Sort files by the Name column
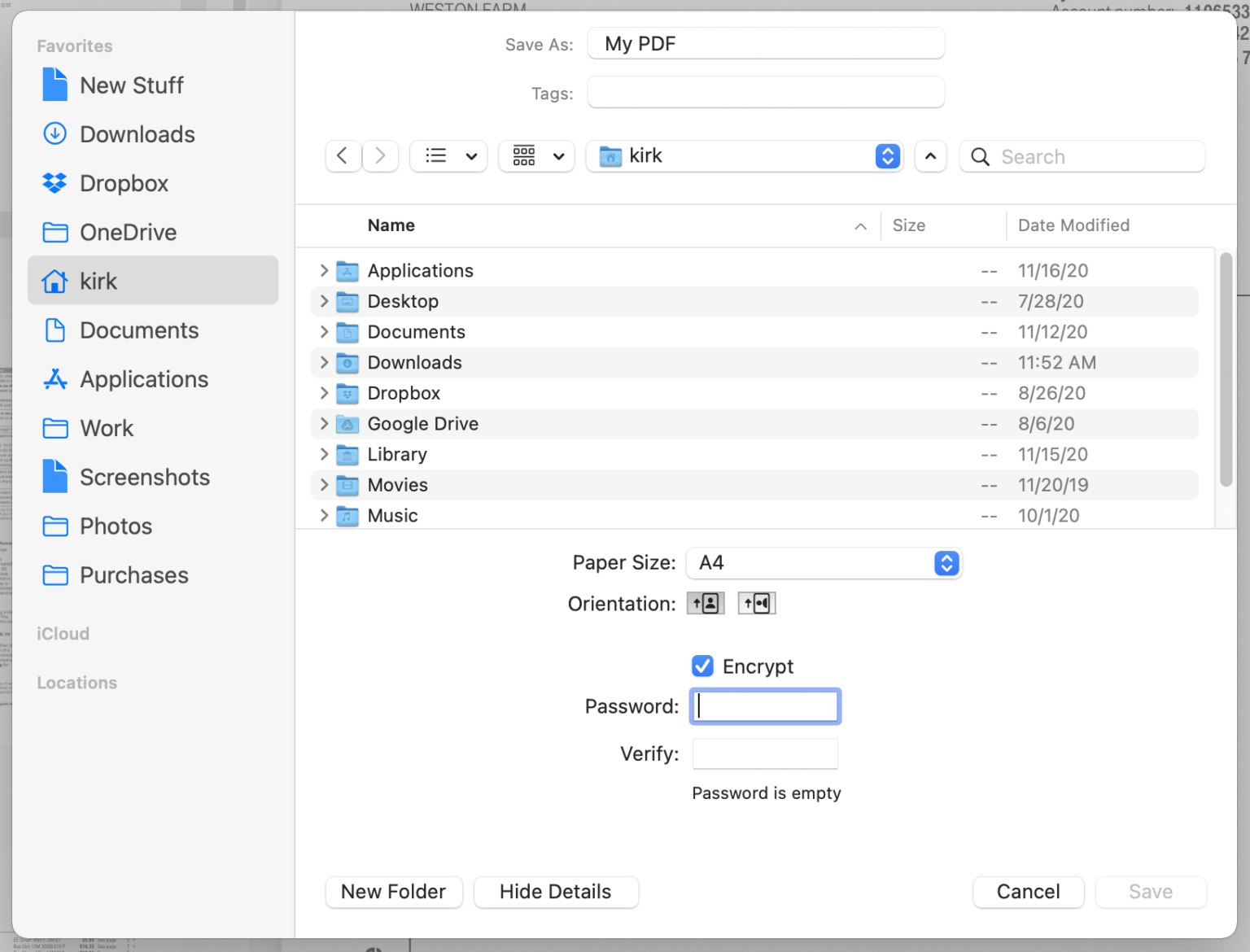The width and height of the screenshot is (1250, 952). (391, 225)
